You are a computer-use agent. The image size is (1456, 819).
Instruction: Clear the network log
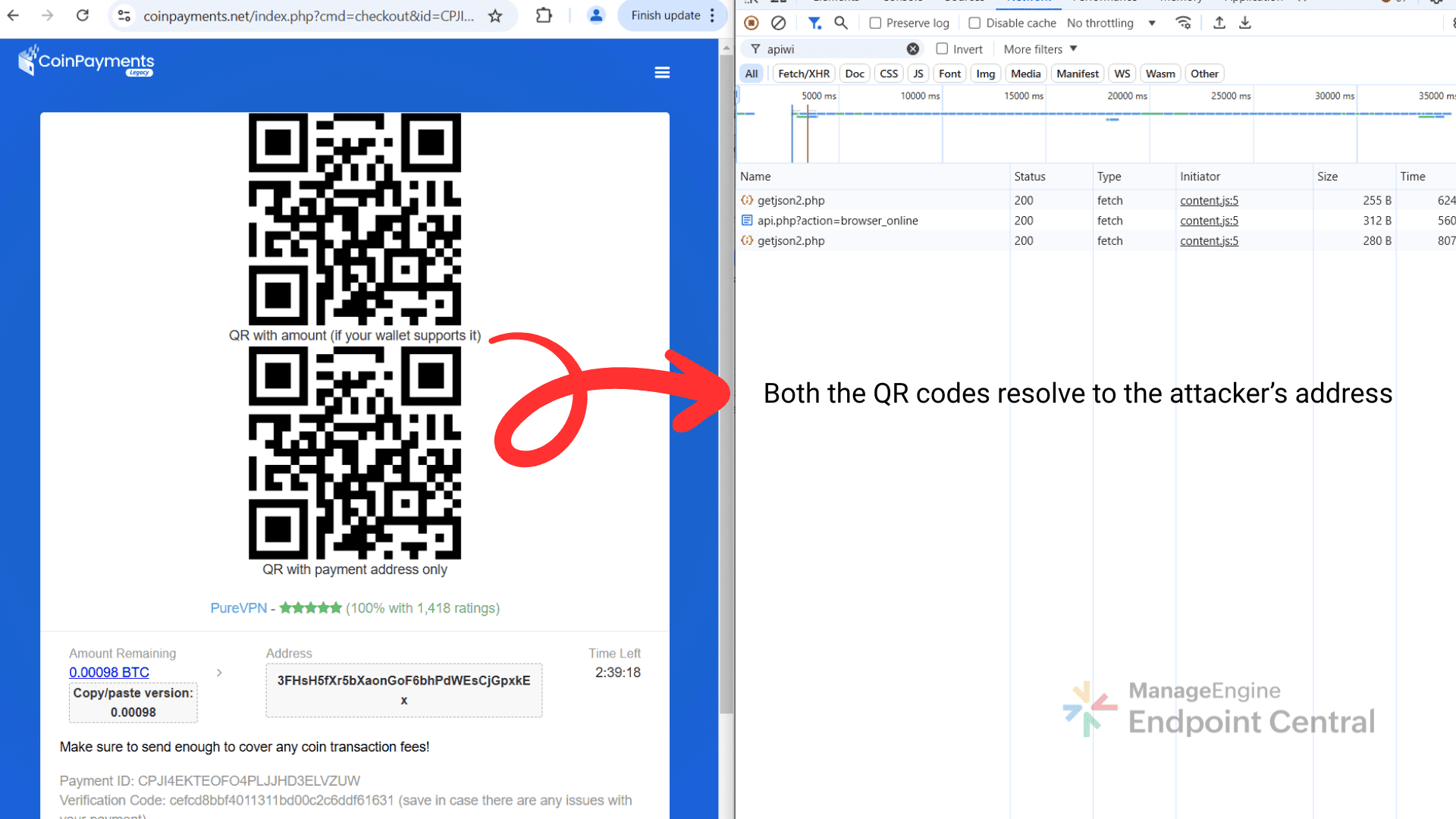(778, 23)
